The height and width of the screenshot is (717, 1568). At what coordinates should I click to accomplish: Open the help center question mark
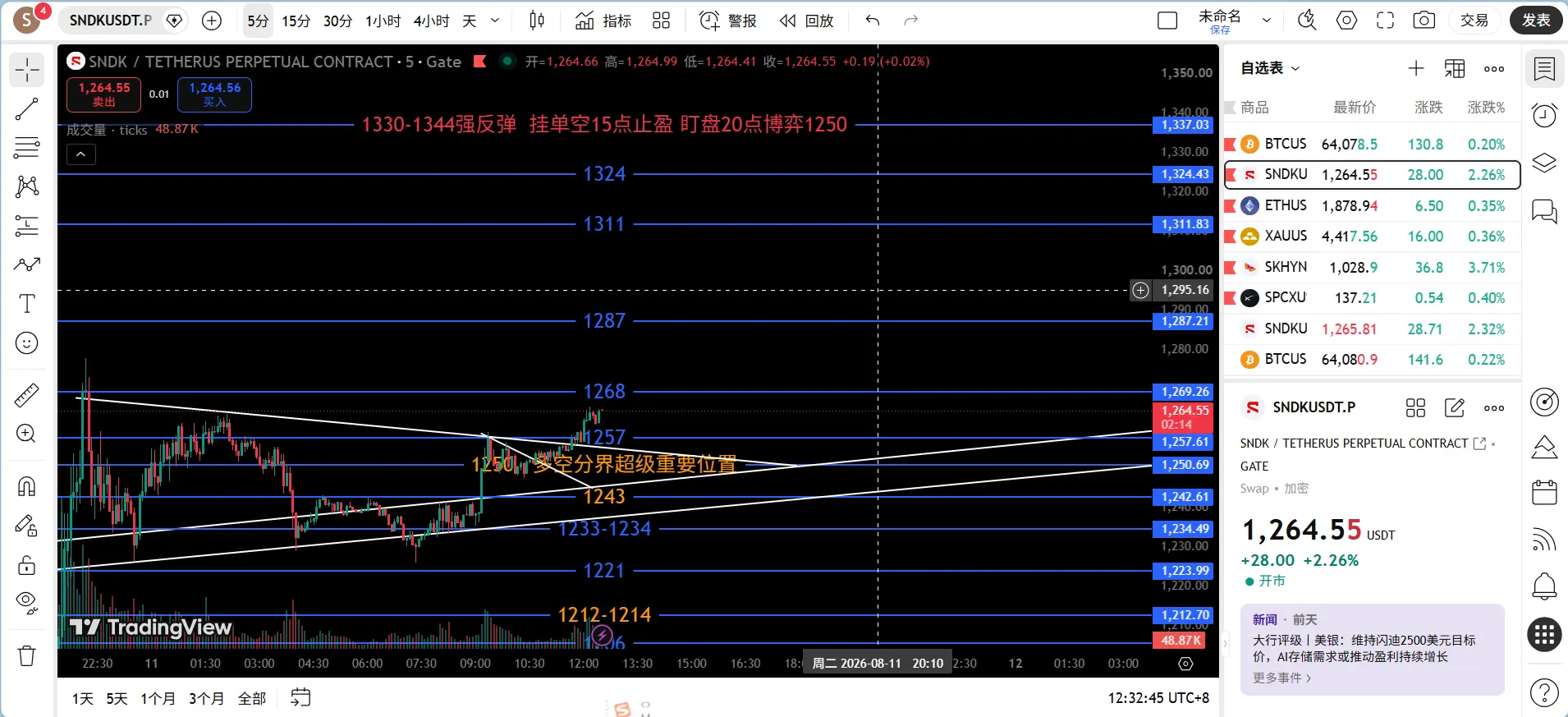[x=1544, y=692]
